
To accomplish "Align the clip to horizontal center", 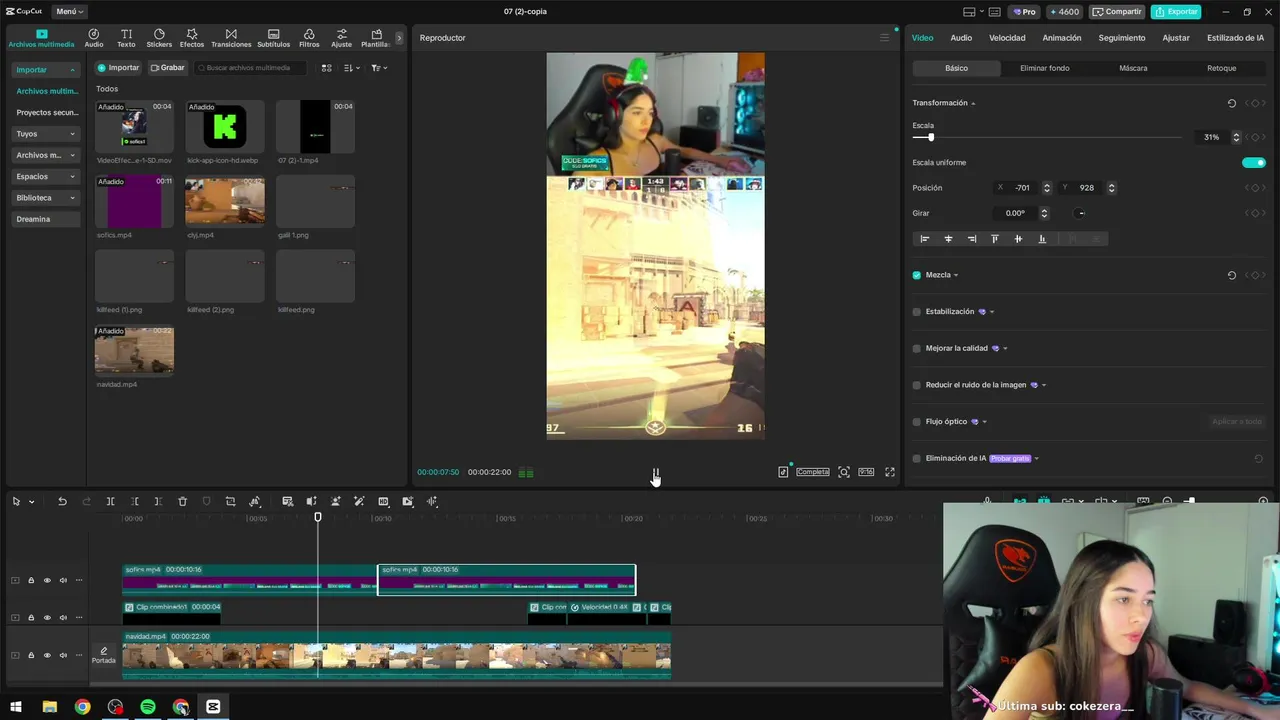I will coord(948,239).
